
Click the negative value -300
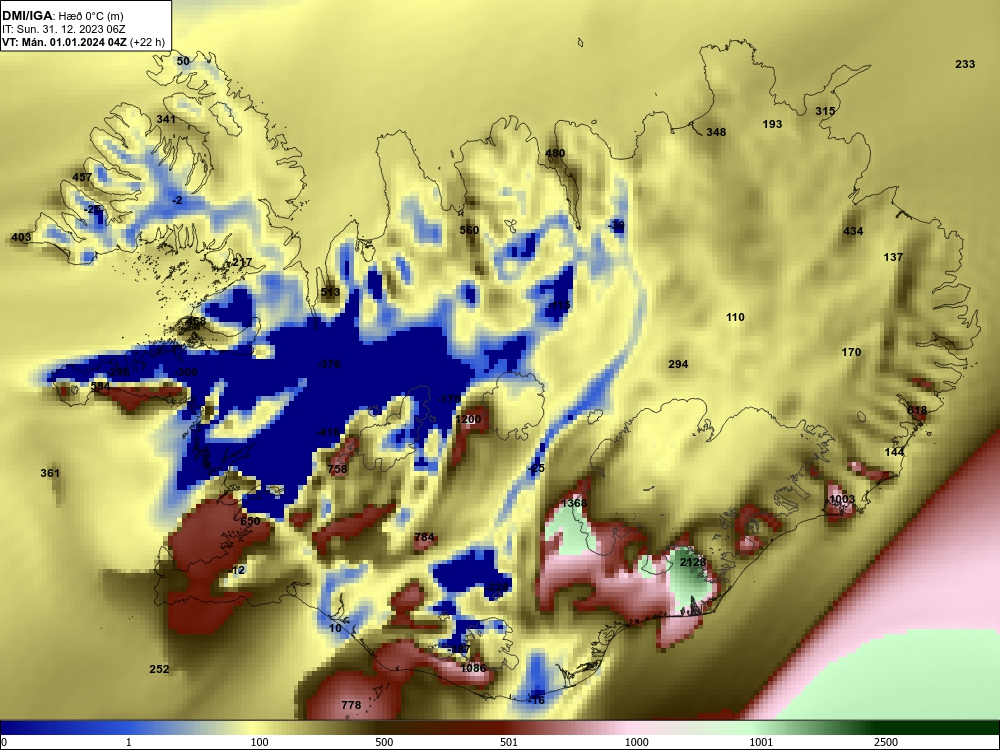[x=186, y=372]
